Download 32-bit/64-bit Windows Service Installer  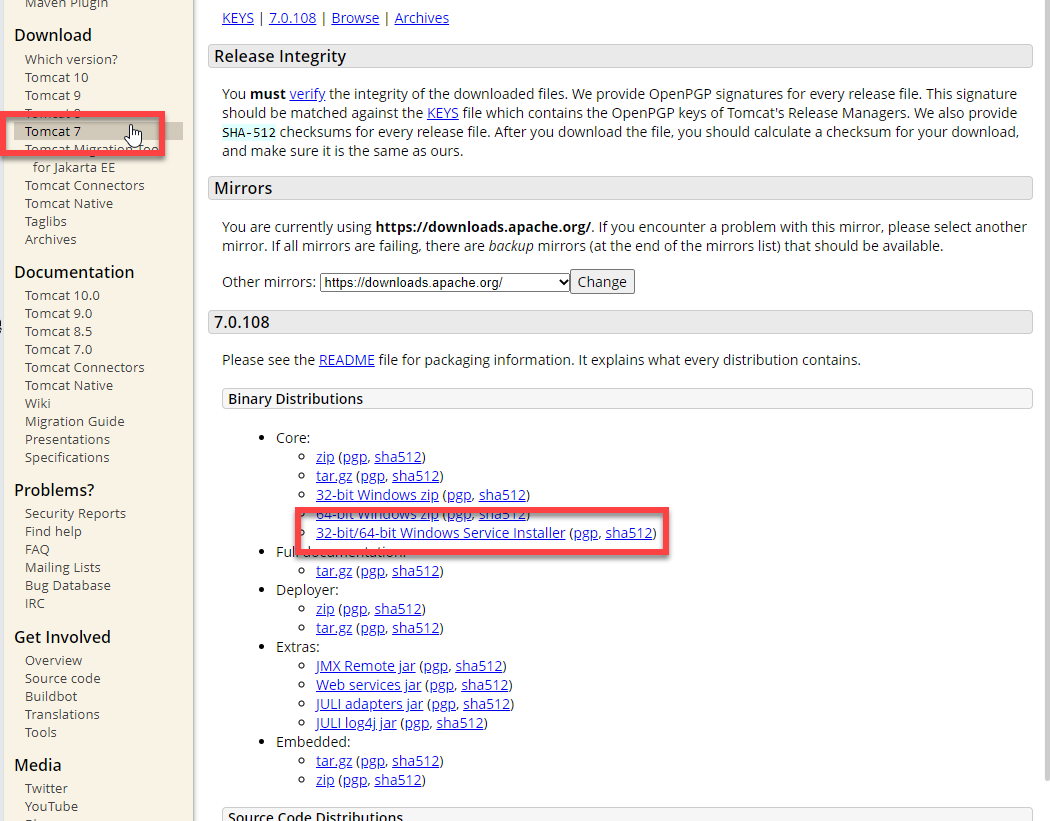tap(441, 533)
